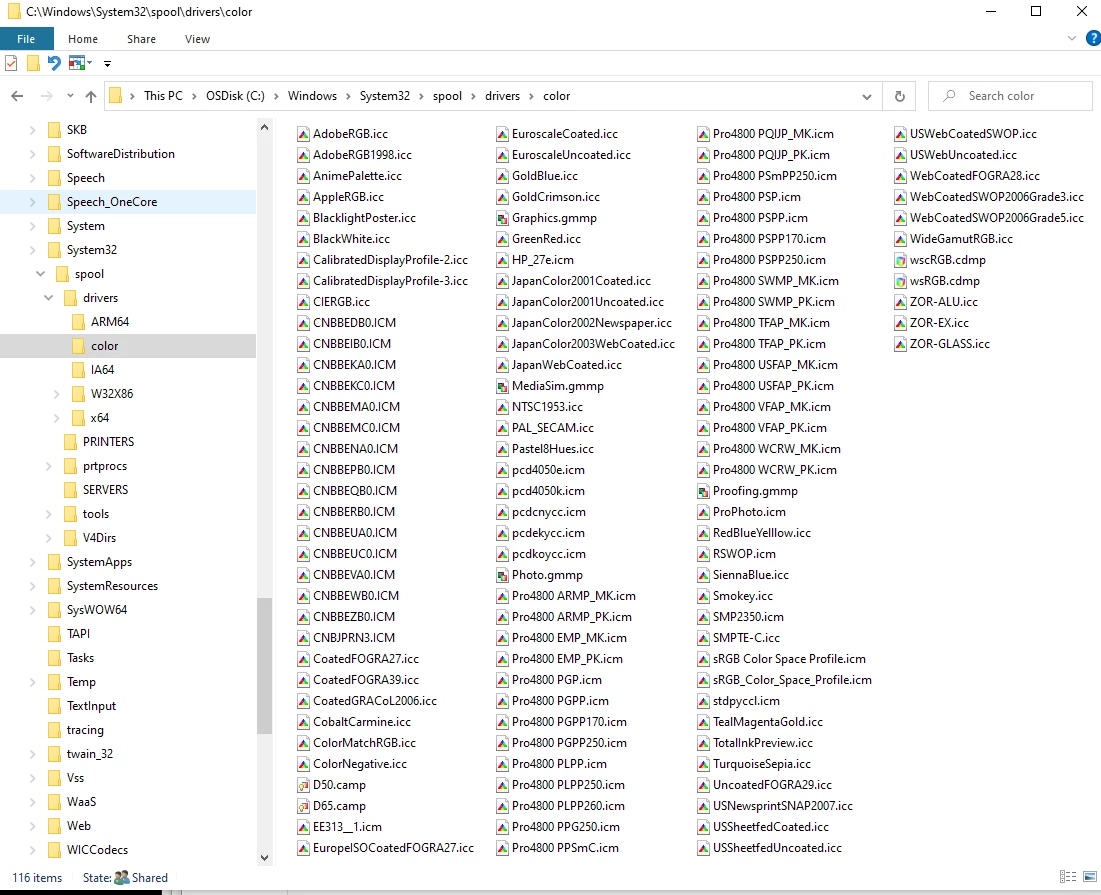This screenshot has width=1101, height=895.
Task: Select the CNBJPRN3.ICM file icon
Action: click(303, 638)
